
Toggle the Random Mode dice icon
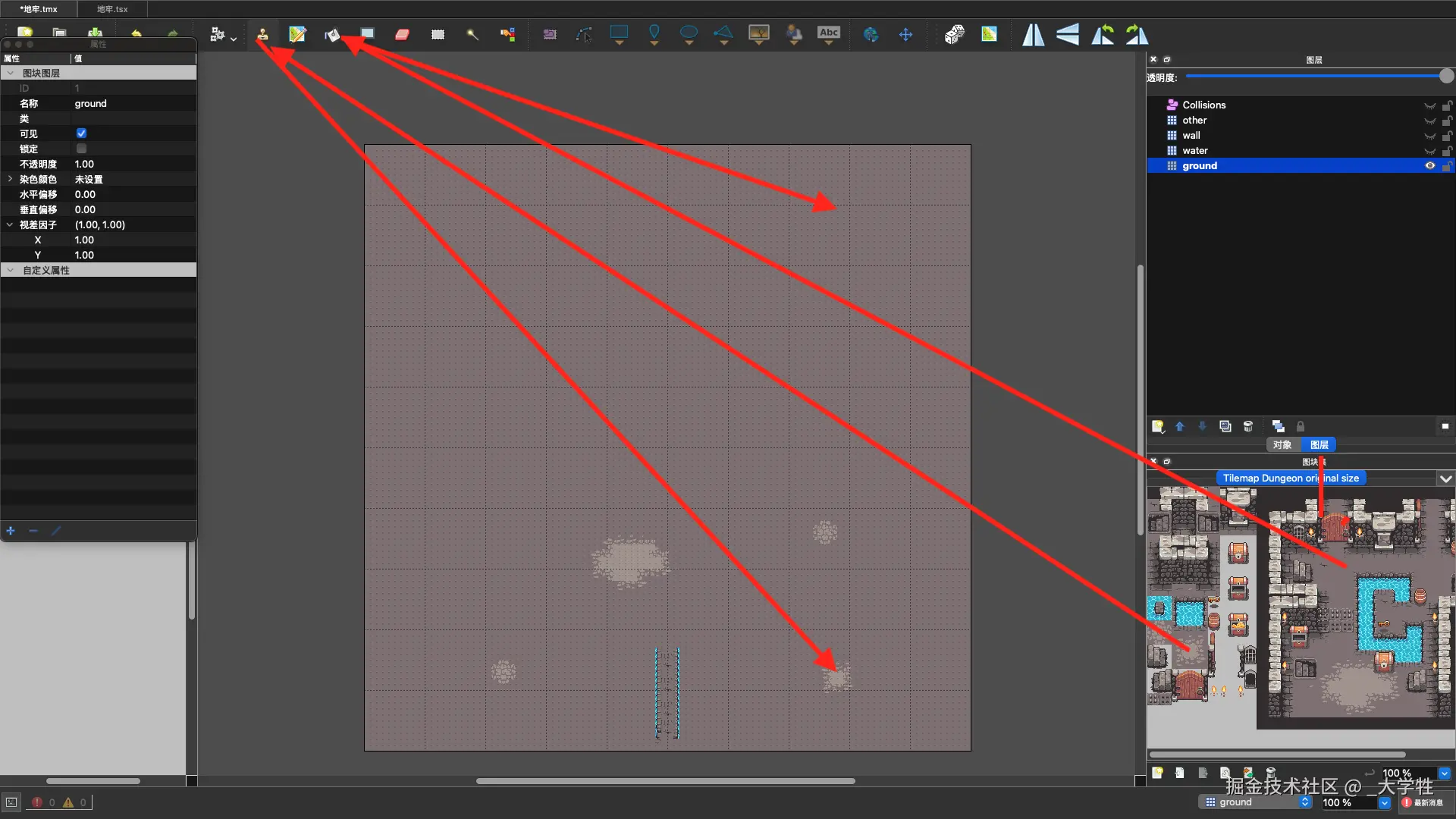click(954, 35)
